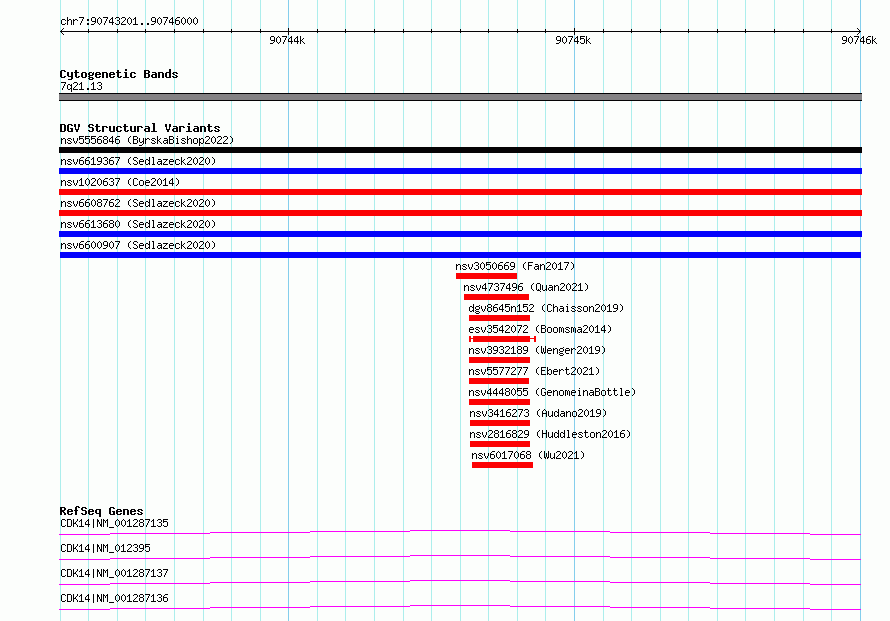The image size is (890, 621).
Task: Open variant nsv5577277 (Ebert2021) label
Action: coord(534,371)
